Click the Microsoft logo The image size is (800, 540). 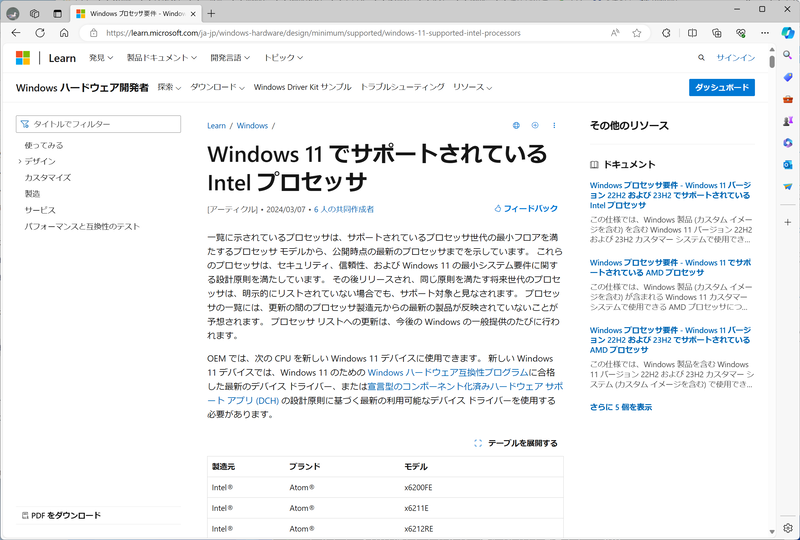(23, 58)
